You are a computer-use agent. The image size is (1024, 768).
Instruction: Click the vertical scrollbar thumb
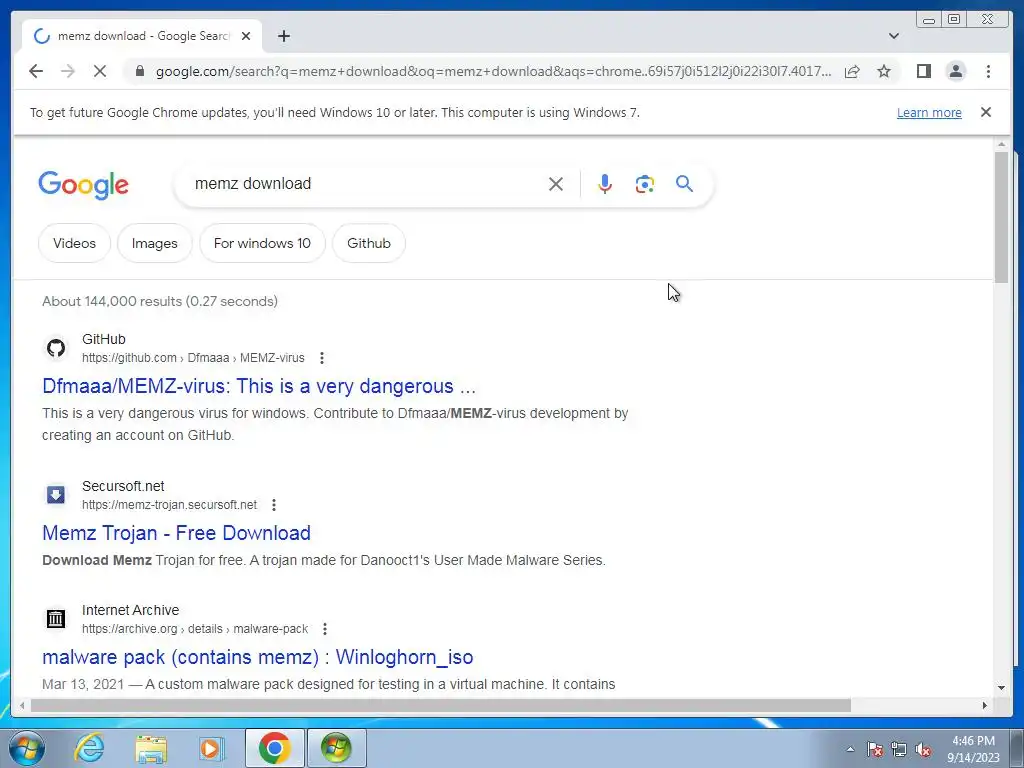tap(1001, 217)
